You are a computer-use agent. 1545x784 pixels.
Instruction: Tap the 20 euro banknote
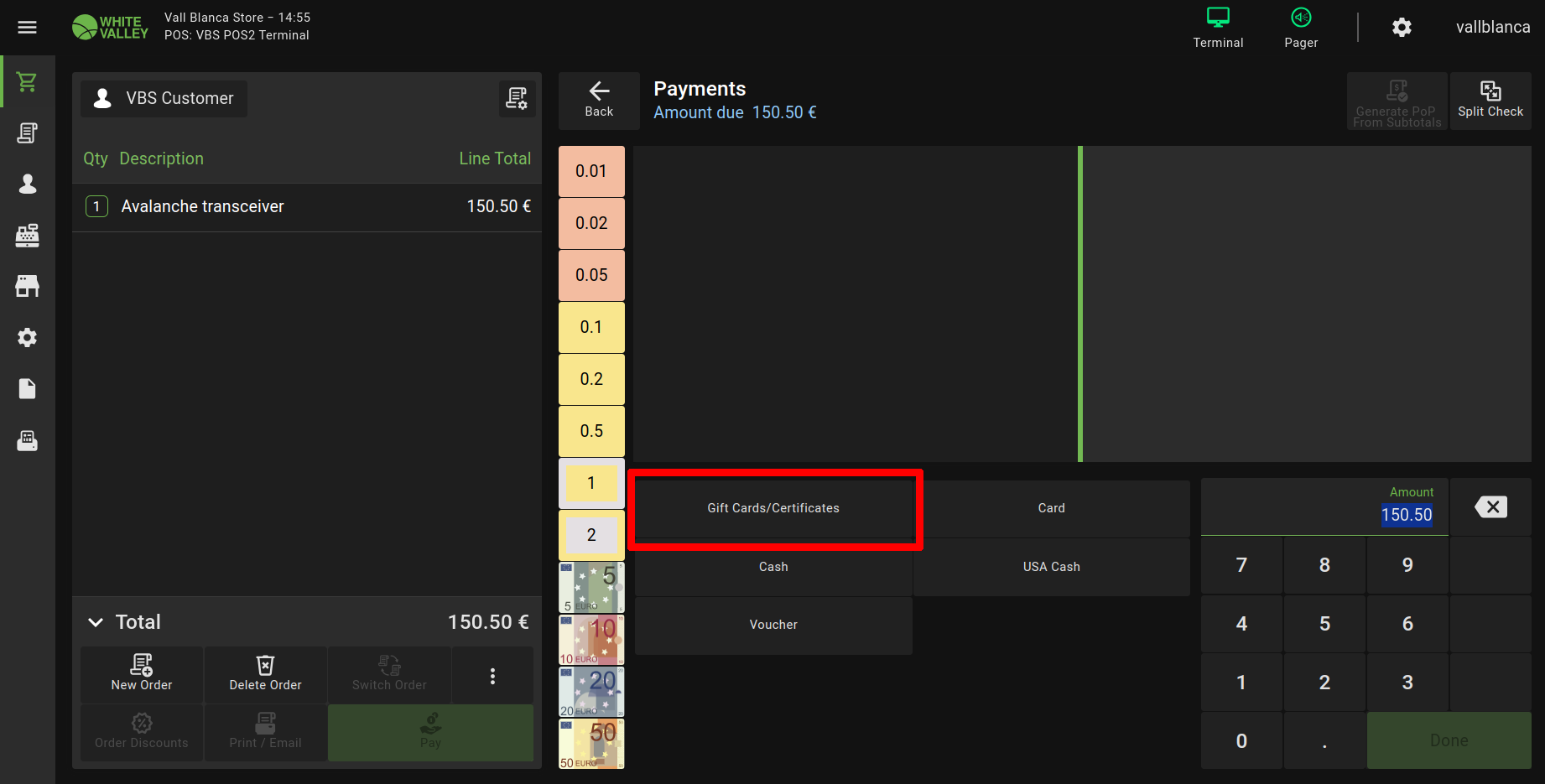click(x=591, y=692)
